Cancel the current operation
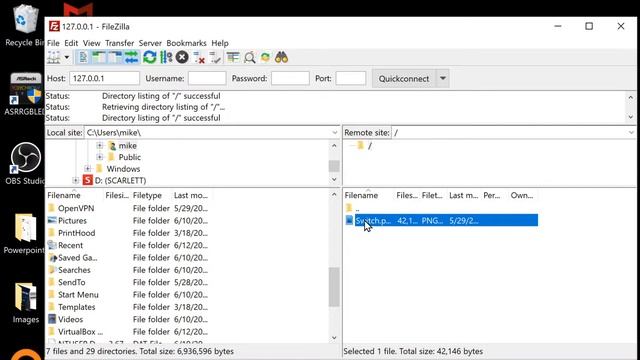The width and height of the screenshot is (640, 360). pos(182,58)
